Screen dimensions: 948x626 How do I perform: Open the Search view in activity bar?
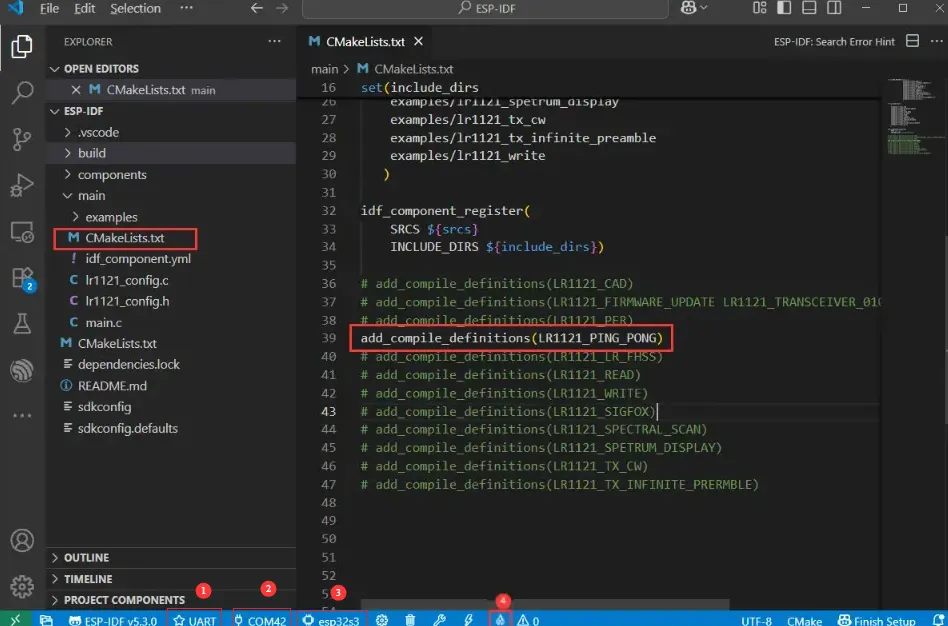(x=22, y=94)
